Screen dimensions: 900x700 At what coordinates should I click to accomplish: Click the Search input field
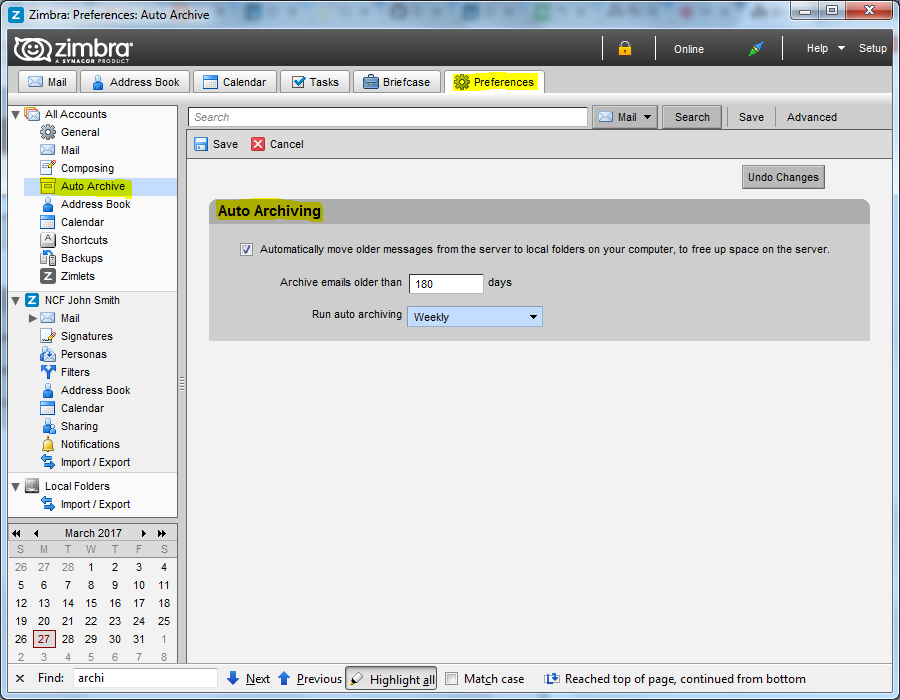[387, 117]
